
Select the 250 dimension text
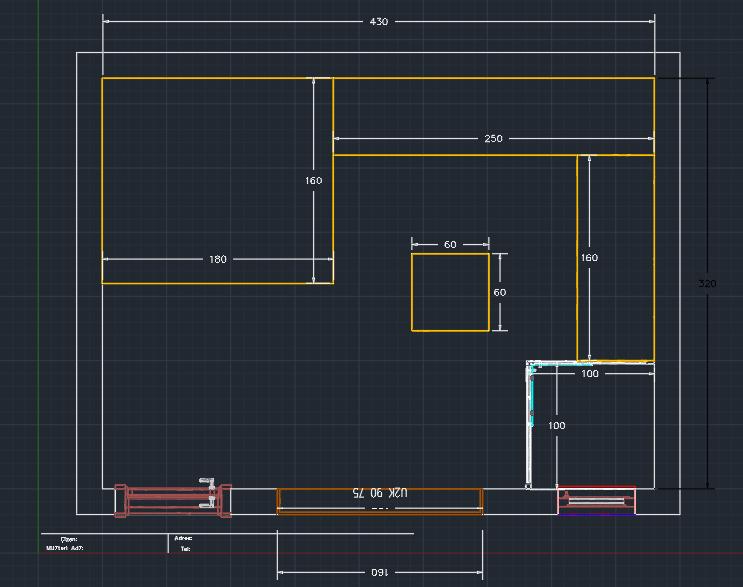[493, 139]
